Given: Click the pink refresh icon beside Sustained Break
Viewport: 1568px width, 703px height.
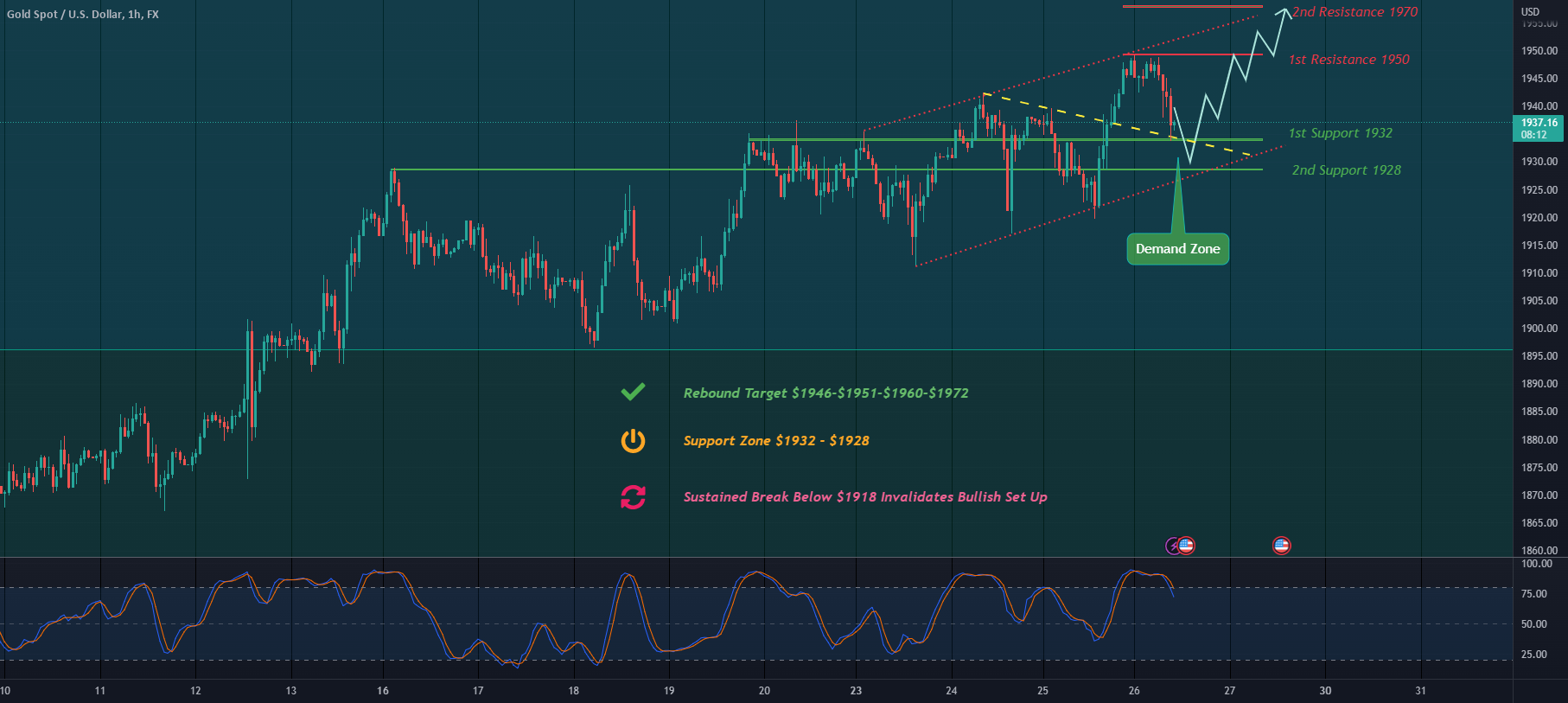Looking at the screenshot, I should (633, 497).
